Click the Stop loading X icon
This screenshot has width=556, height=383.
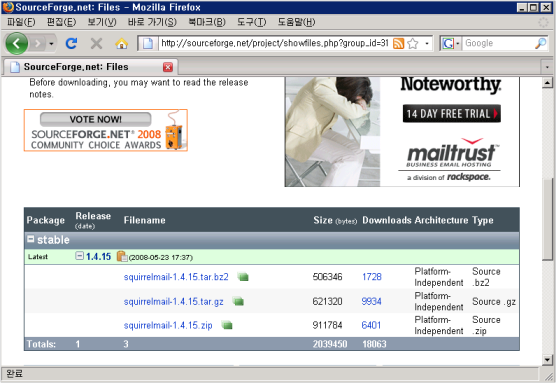pos(96,44)
